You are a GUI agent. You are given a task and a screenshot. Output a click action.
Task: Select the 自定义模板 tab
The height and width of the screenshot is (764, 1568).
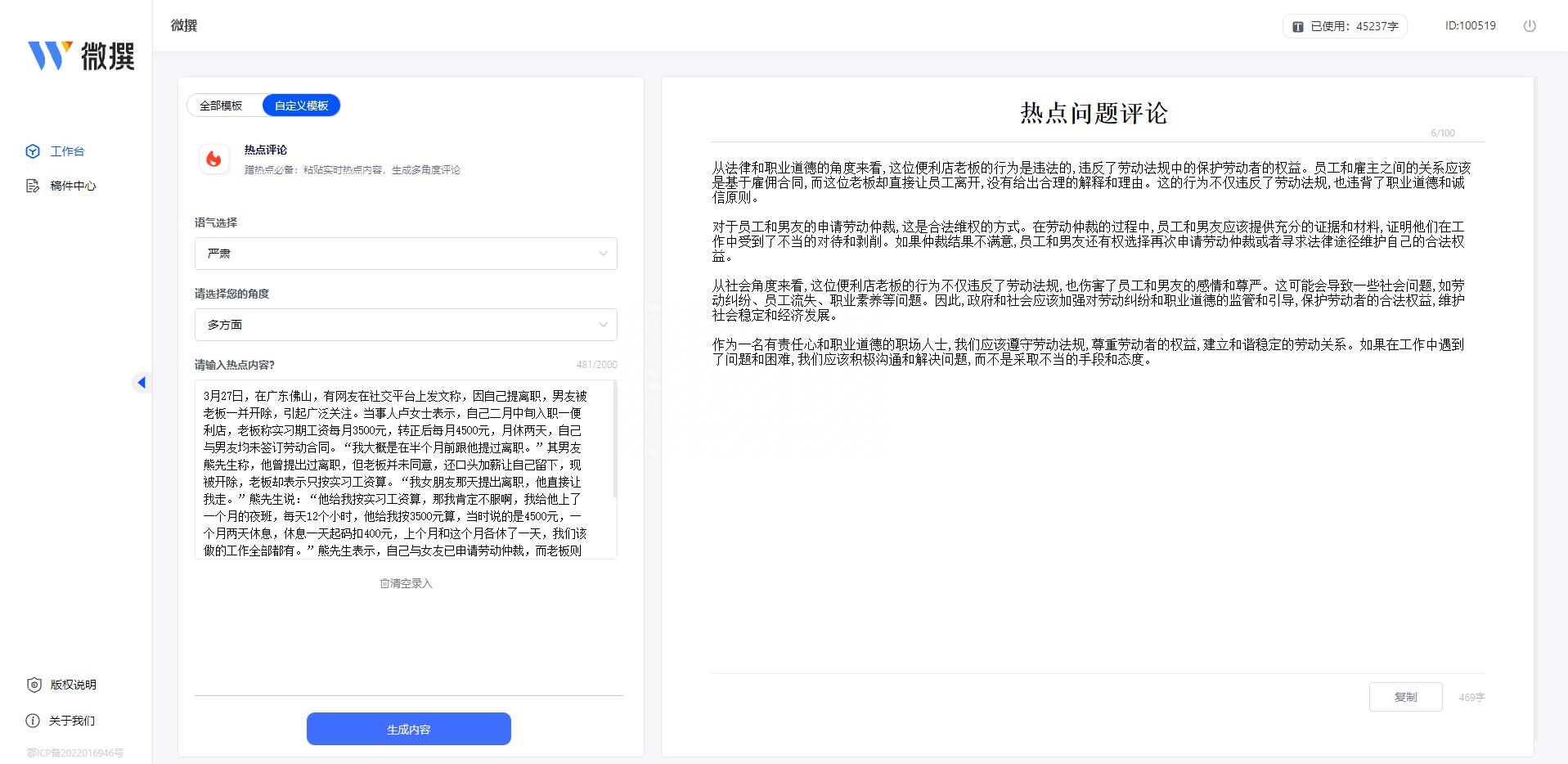pyautogui.click(x=301, y=105)
